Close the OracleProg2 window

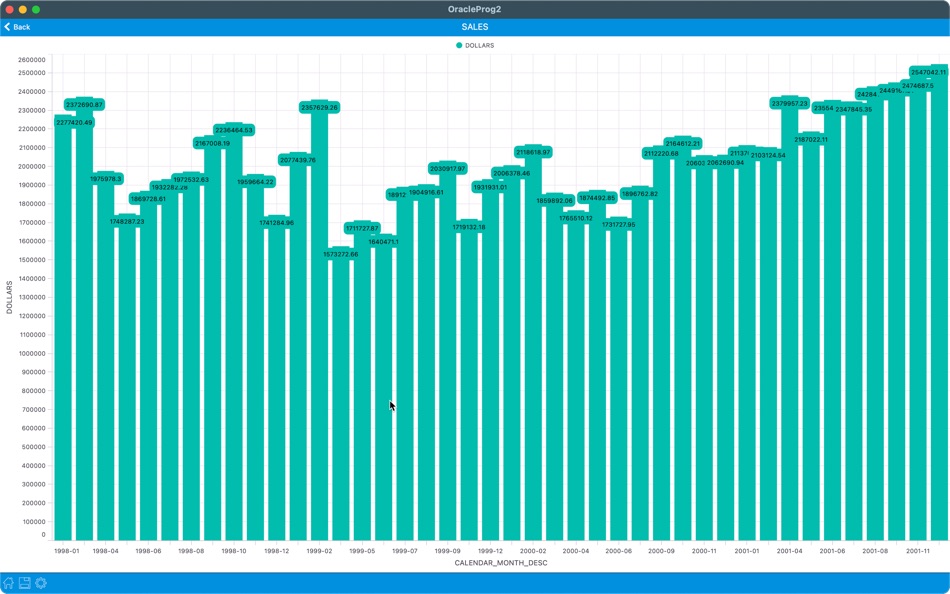[9, 9]
